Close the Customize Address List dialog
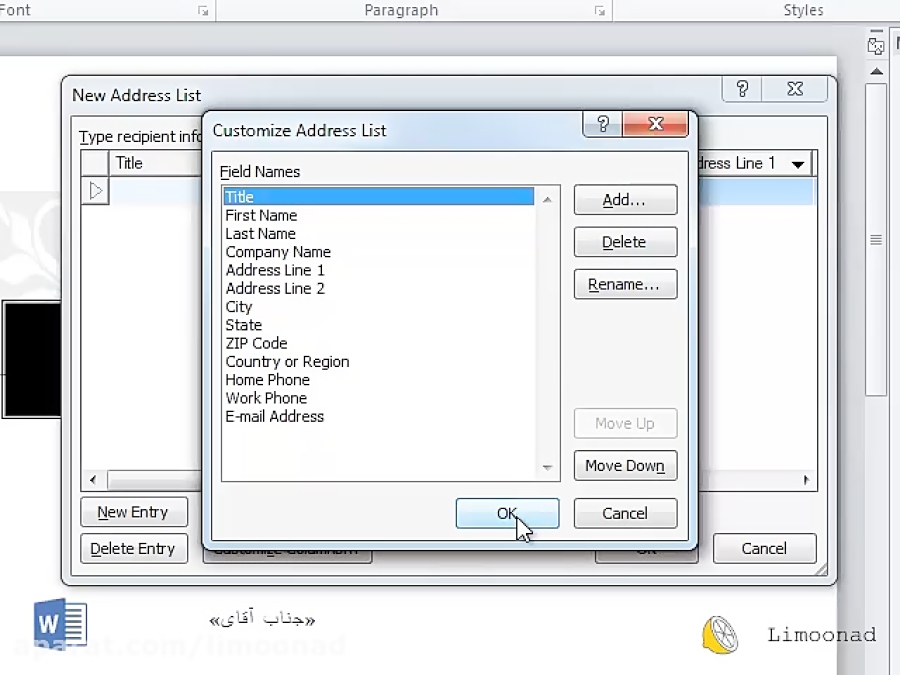The image size is (900, 675). (656, 124)
